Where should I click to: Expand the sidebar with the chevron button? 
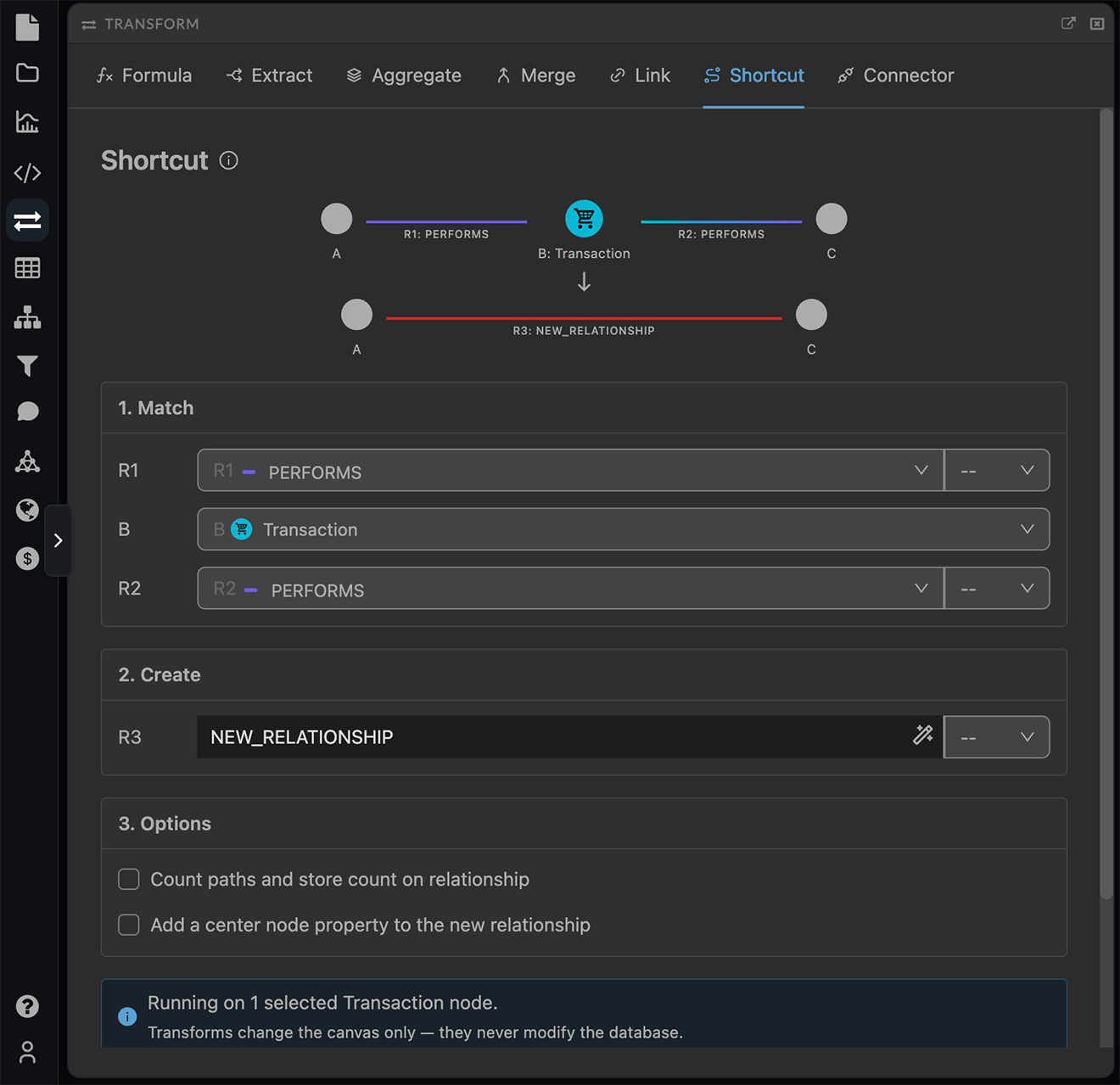58,540
